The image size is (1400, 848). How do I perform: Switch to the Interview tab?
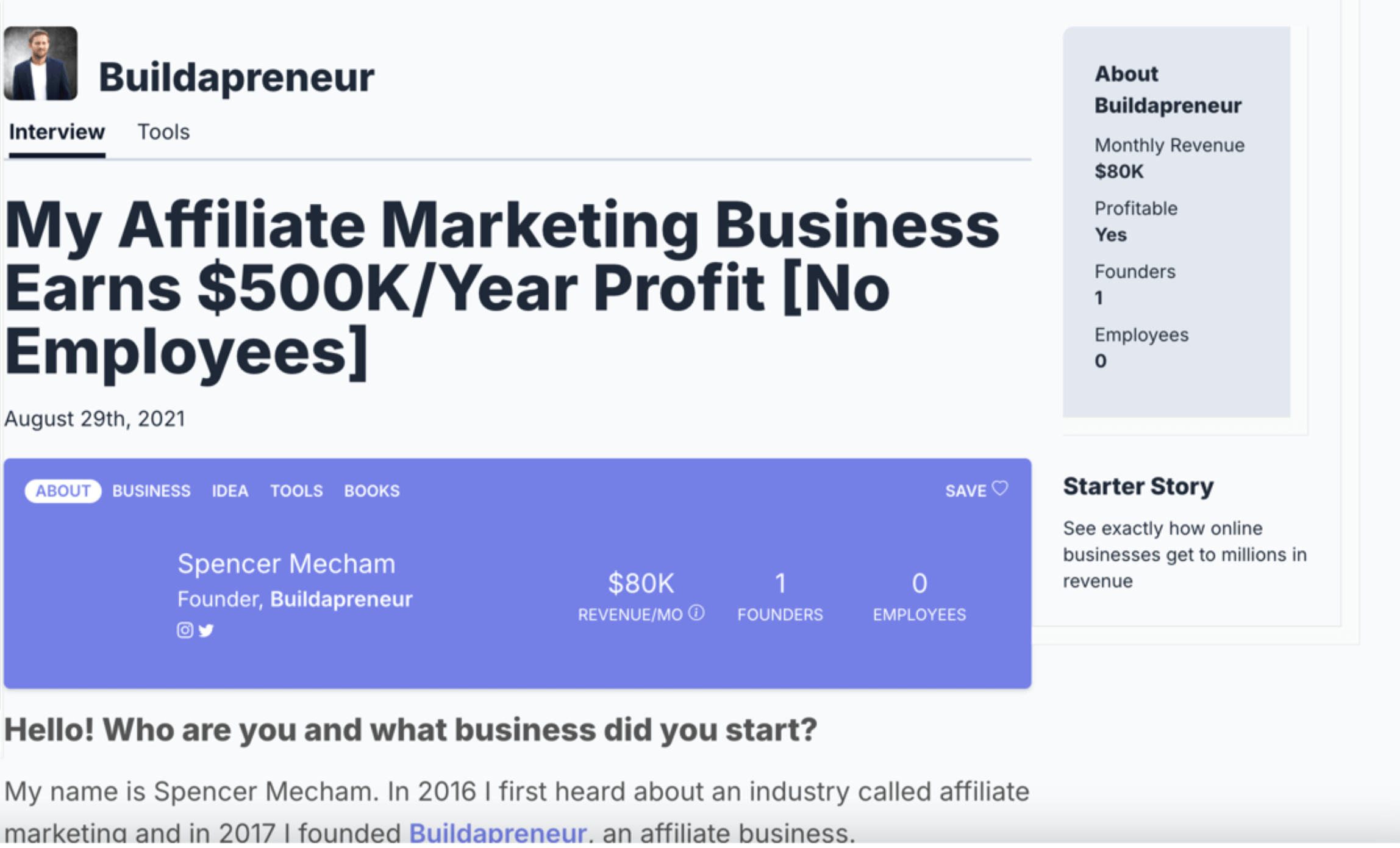[x=57, y=132]
